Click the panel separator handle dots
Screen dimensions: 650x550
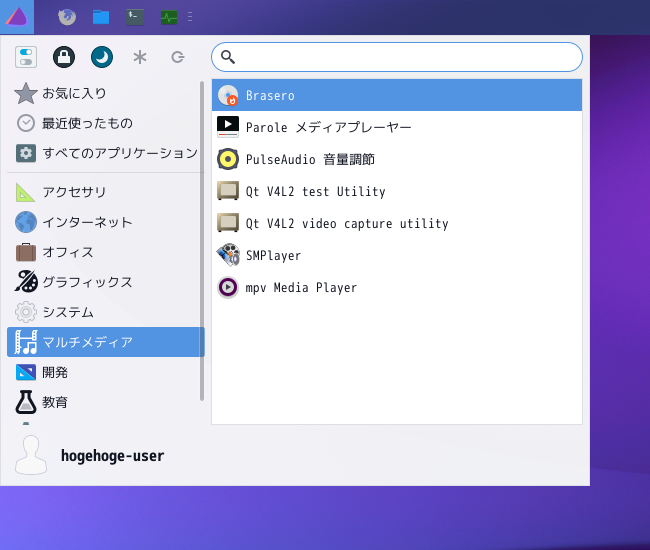click(190, 17)
